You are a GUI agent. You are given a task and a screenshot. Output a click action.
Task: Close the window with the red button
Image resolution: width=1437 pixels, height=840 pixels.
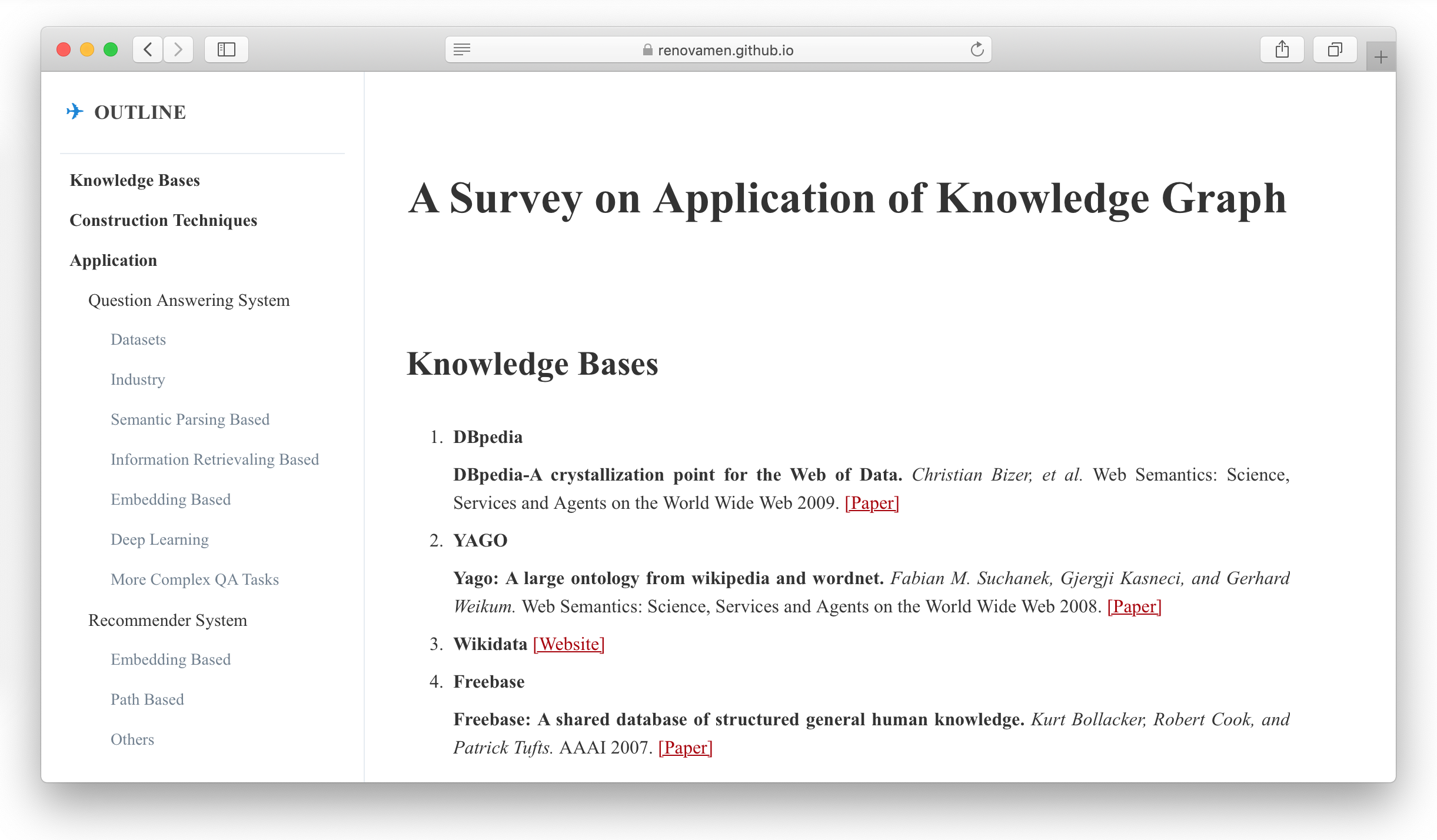[64, 49]
